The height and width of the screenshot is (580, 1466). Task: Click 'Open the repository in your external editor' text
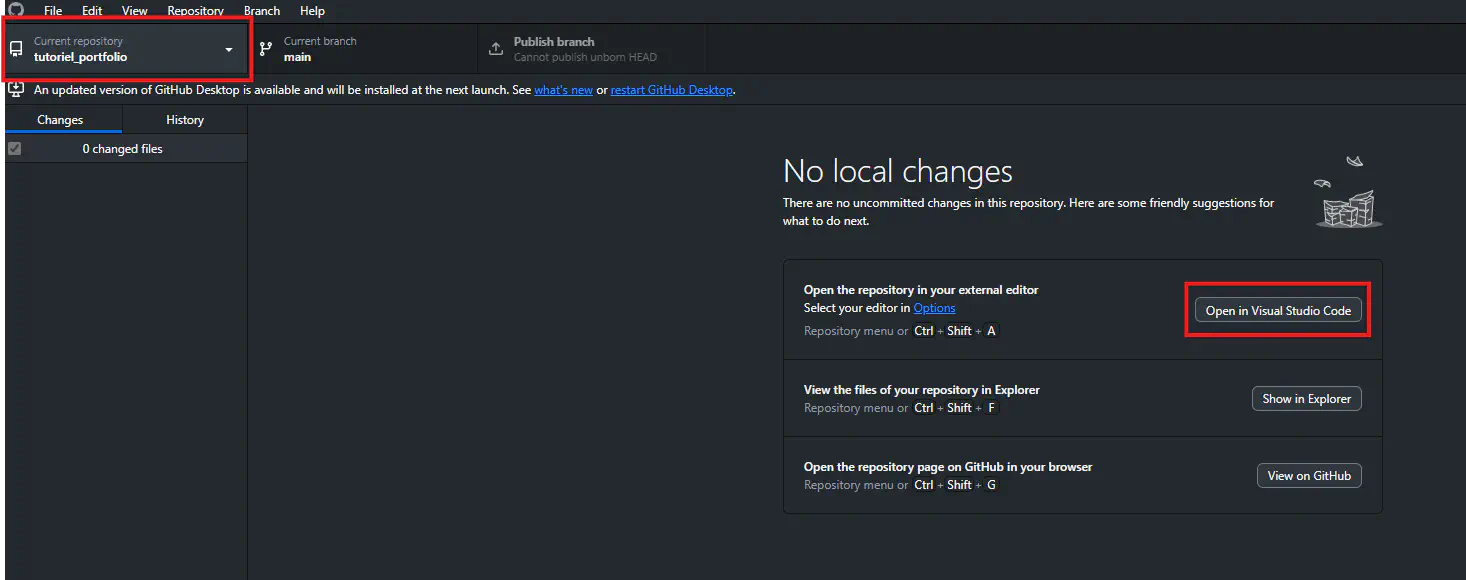[x=921, y=290]
